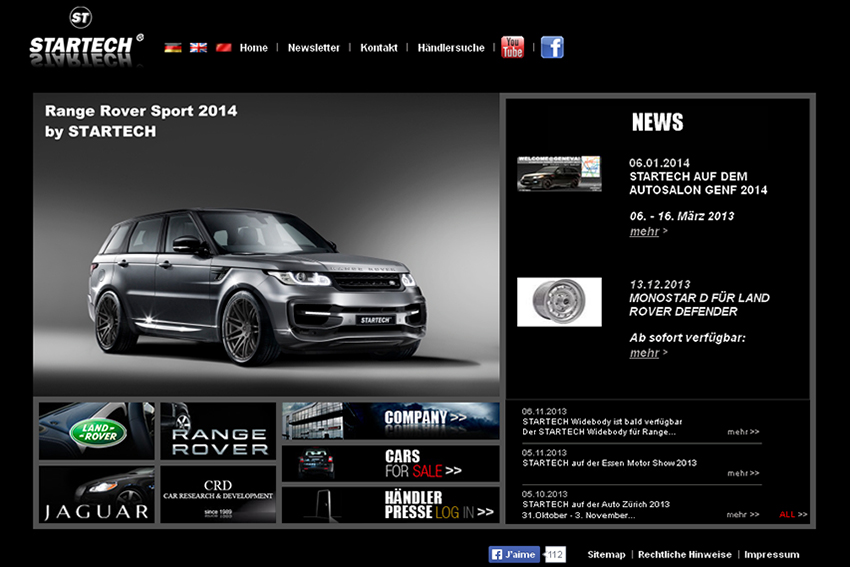Switch language with the German flag

click(x=173, y=48)
